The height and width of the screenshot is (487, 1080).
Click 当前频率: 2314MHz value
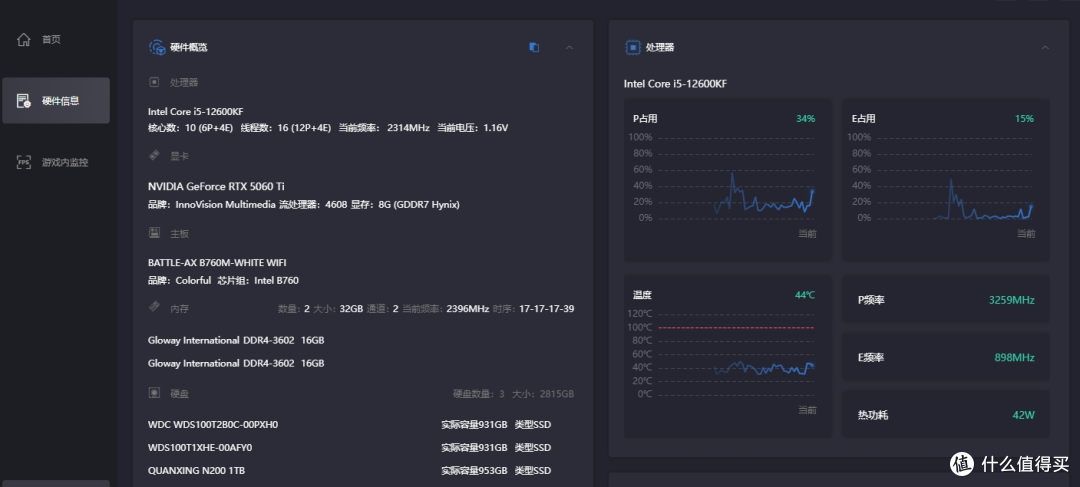click(x=384, y=128)
